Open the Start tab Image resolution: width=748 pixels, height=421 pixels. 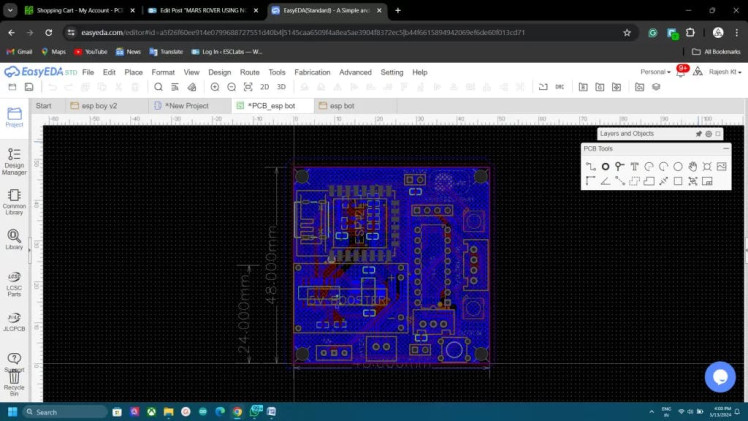[x=43, y=105]
